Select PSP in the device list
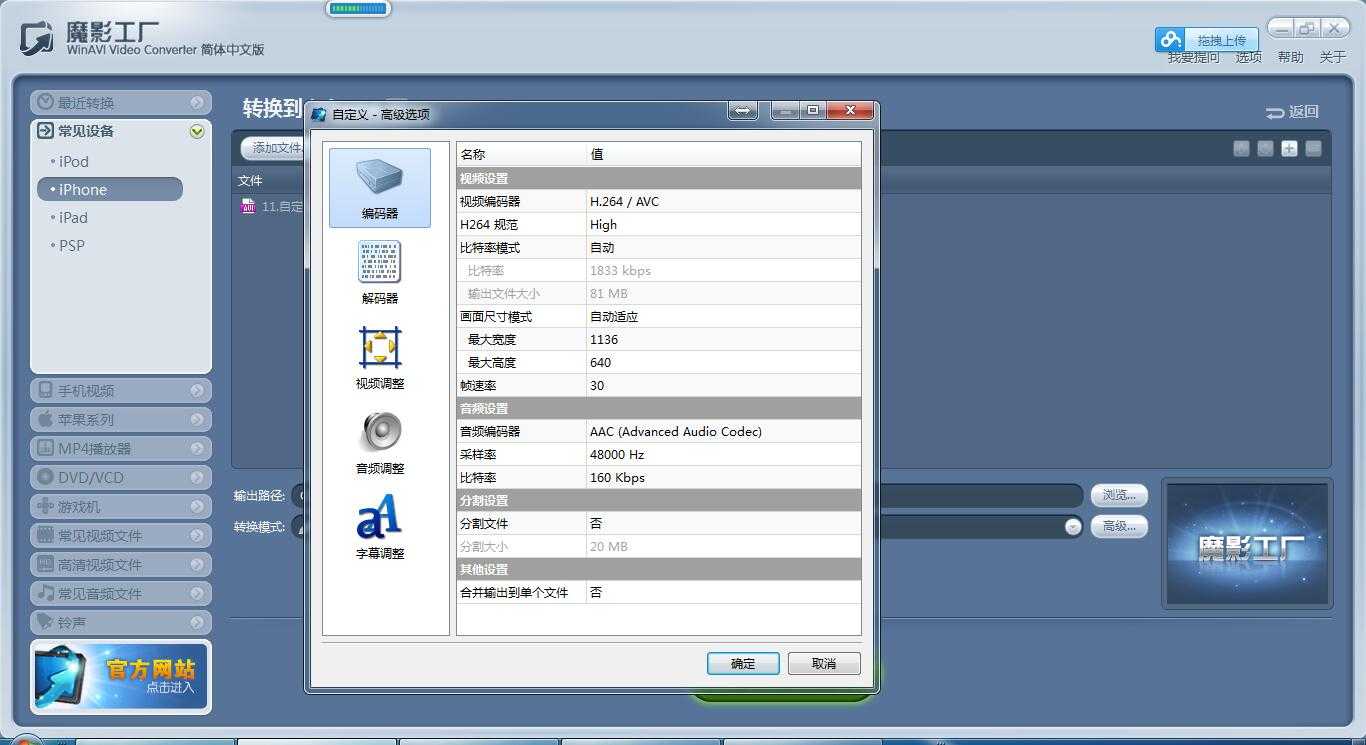The width and height of the screenshot is (1366, 745). point(71,245)
